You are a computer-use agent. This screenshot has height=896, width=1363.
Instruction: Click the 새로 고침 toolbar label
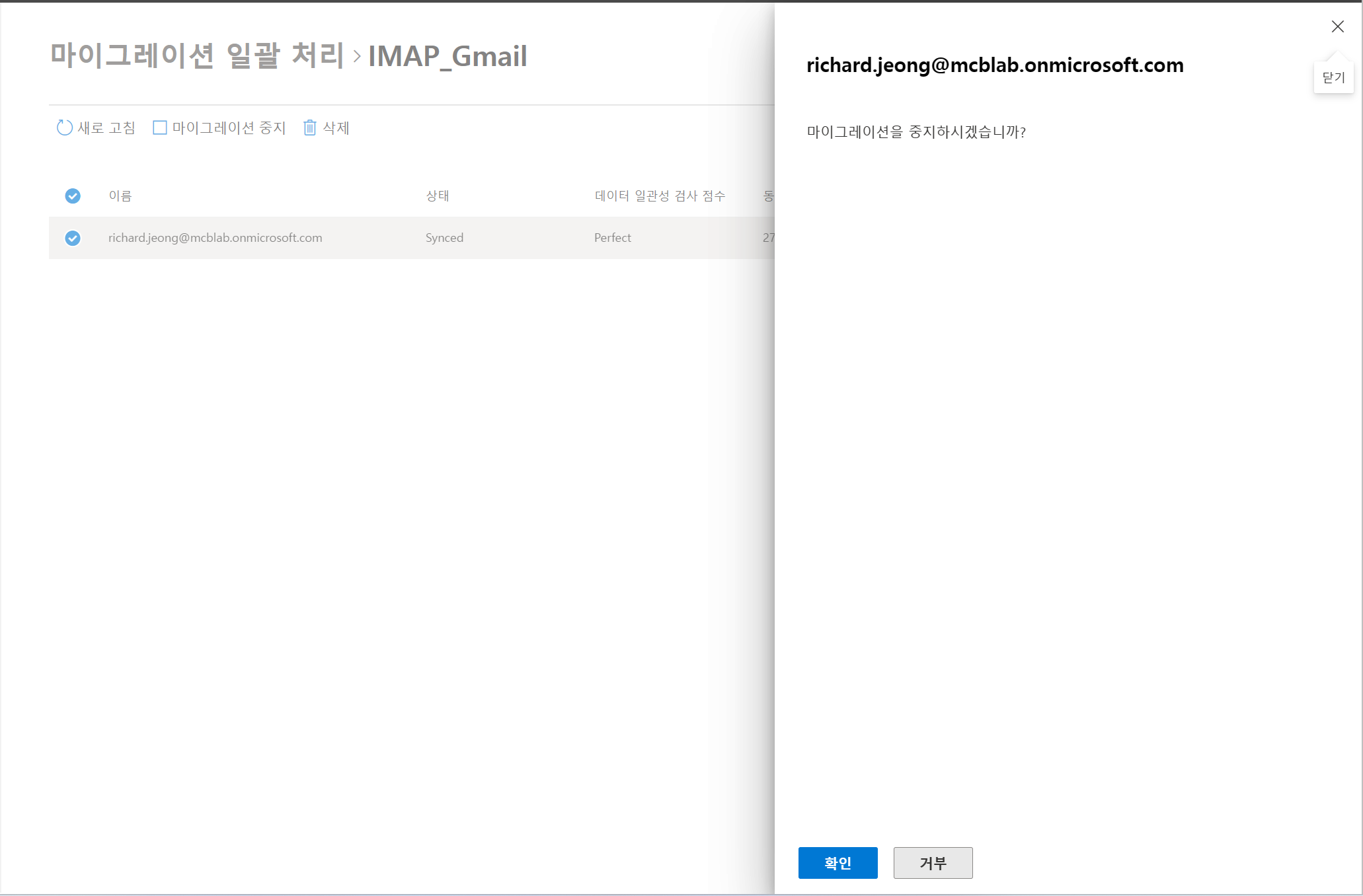tap(106, 128)
